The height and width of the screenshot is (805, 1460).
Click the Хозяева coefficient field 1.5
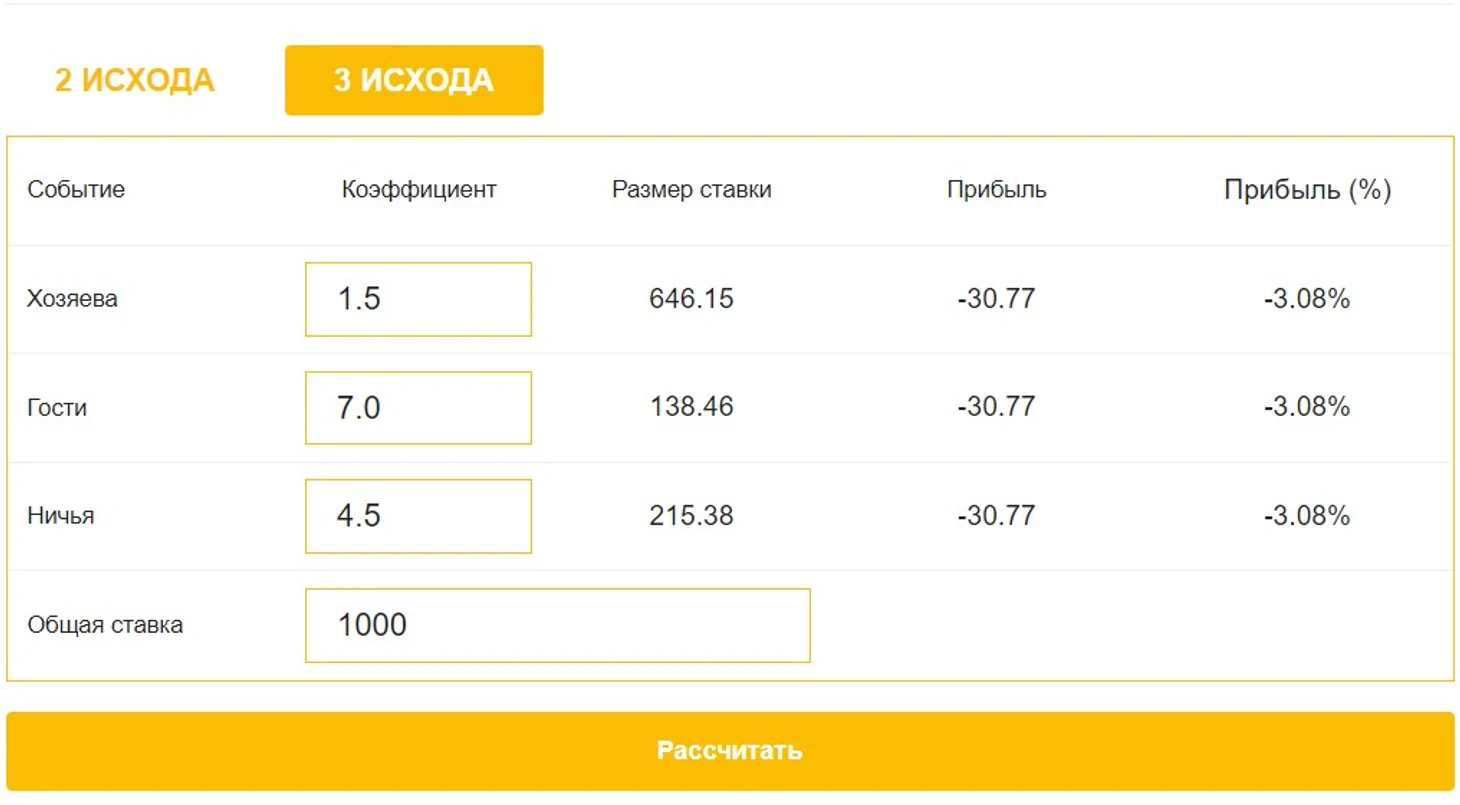pos(418,299)
